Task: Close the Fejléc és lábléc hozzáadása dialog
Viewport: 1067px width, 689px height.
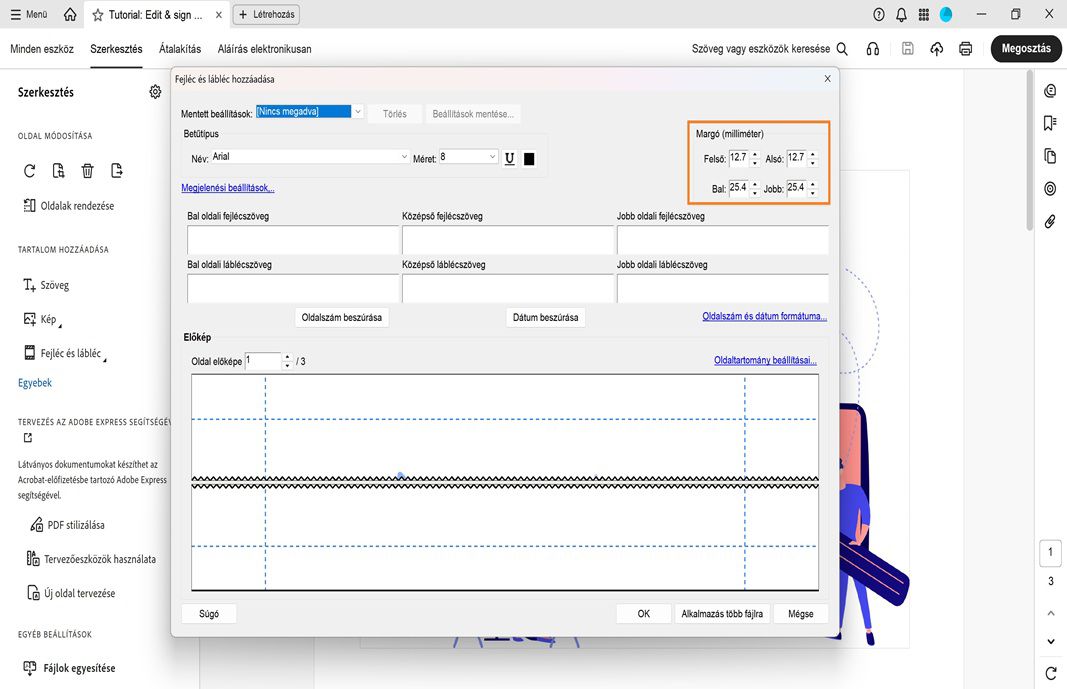Action: click(827, 79)
